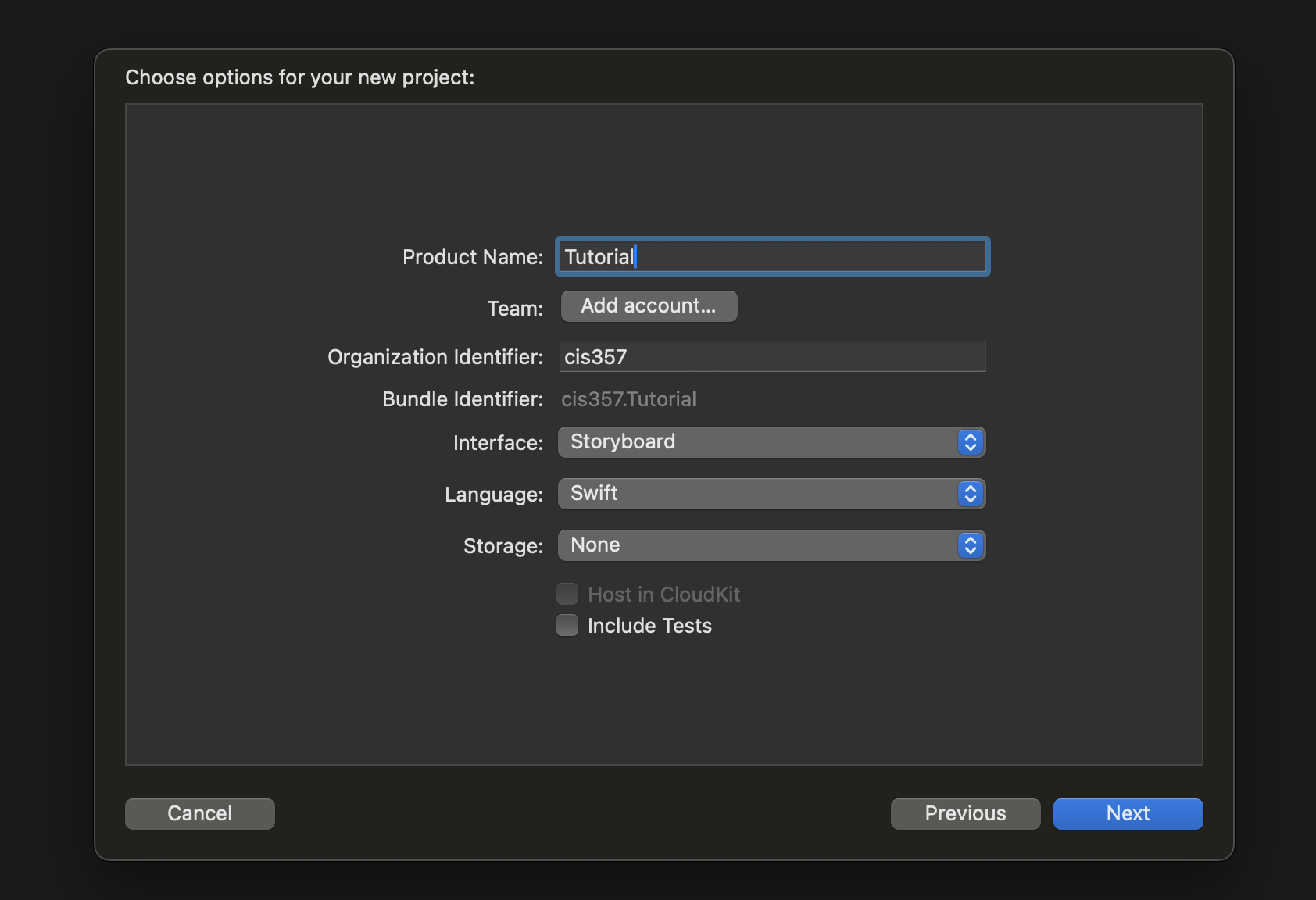
Task: Click the Language: label
Action: [494, 495]
